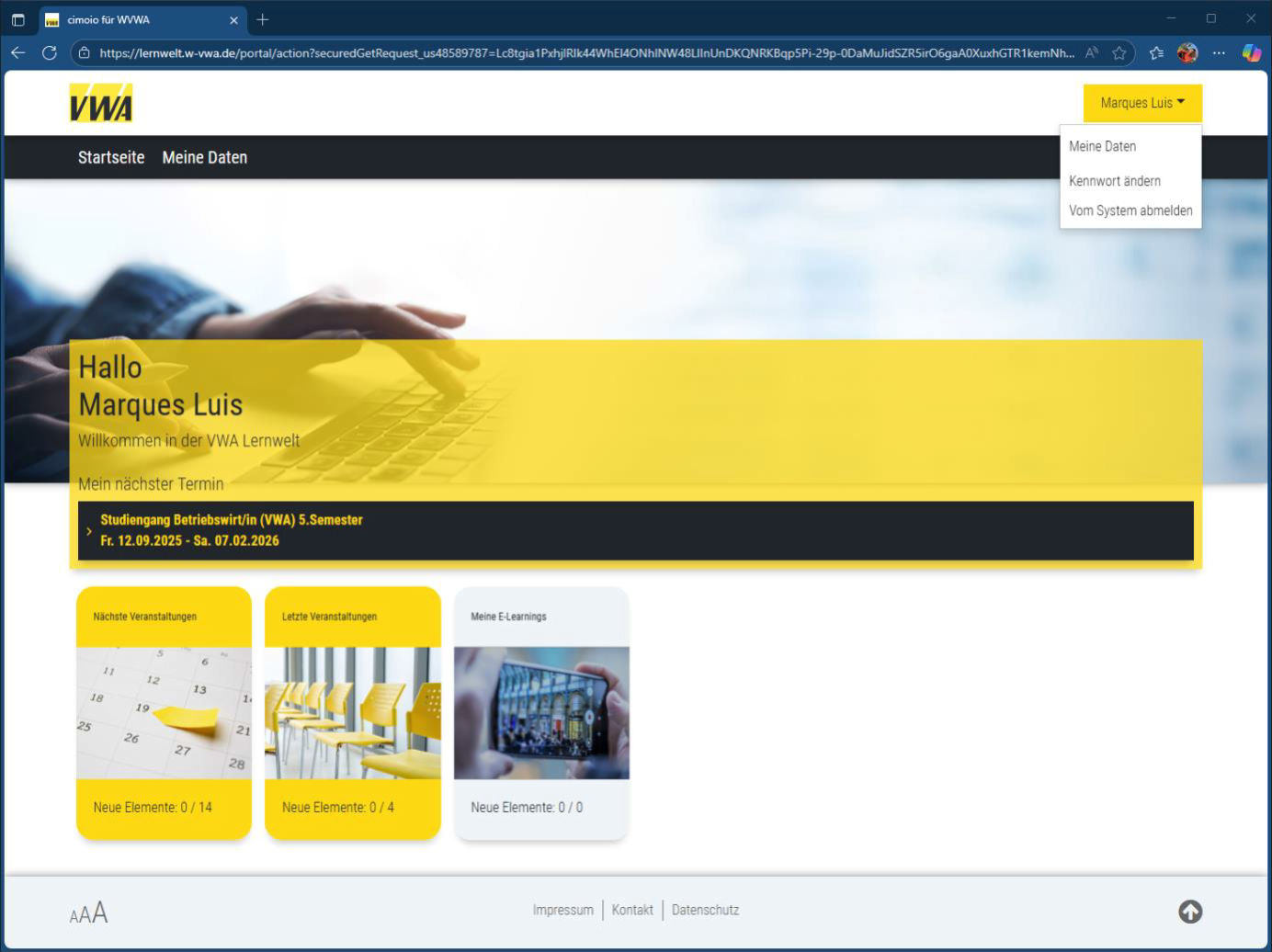Choose Kennwort ändern from the menu
1272x952 pixels.
(x=1114, y=181)
